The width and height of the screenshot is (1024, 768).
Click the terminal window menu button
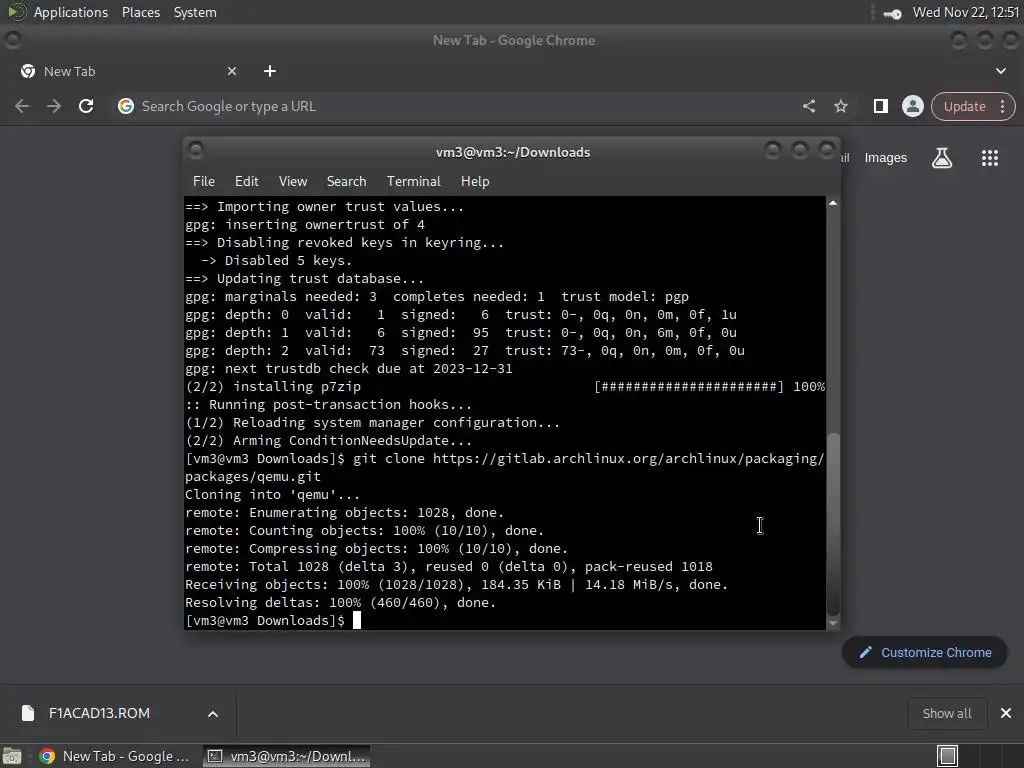coord(196,151)
